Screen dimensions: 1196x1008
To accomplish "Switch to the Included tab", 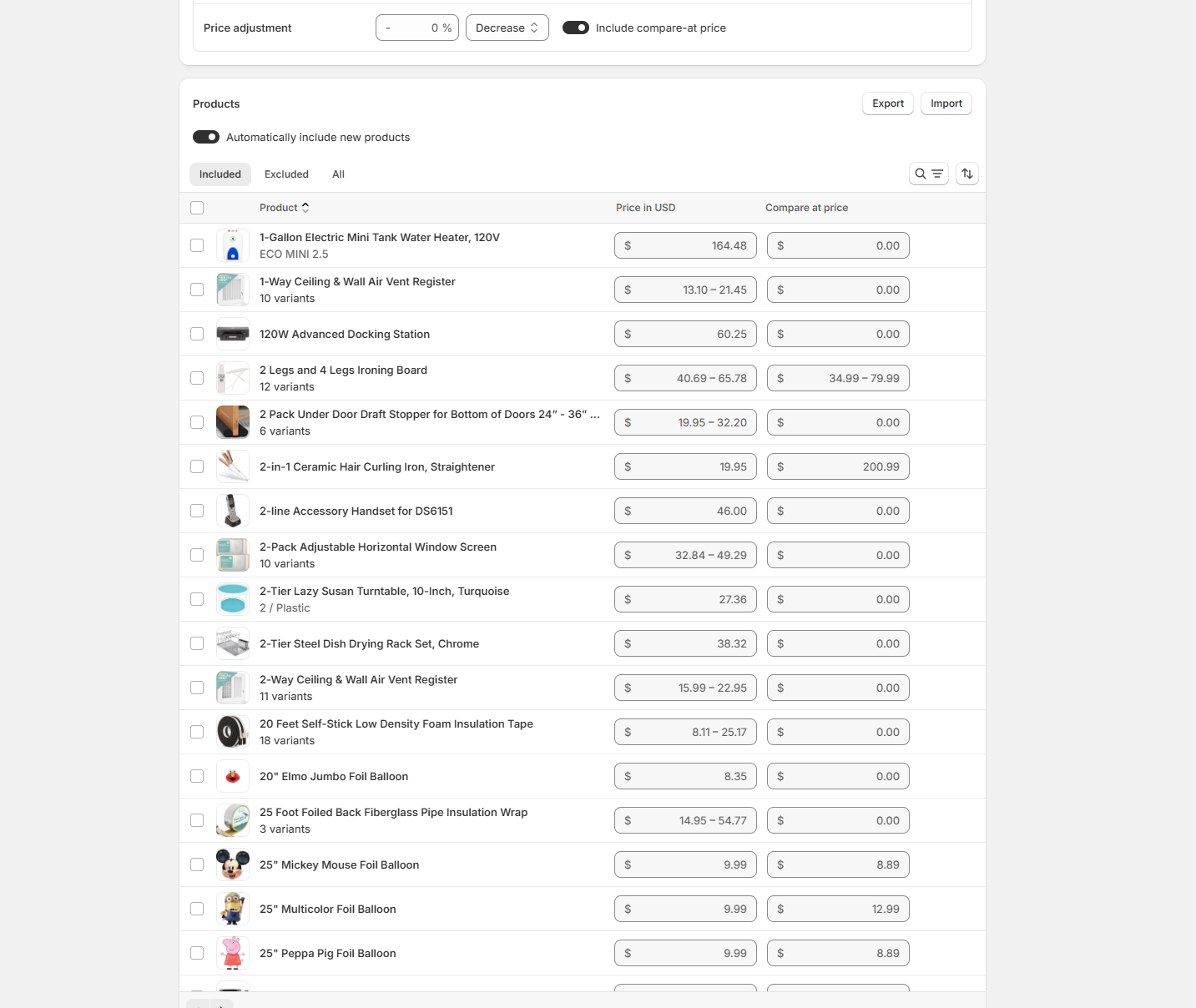I will tap(220, 174).
